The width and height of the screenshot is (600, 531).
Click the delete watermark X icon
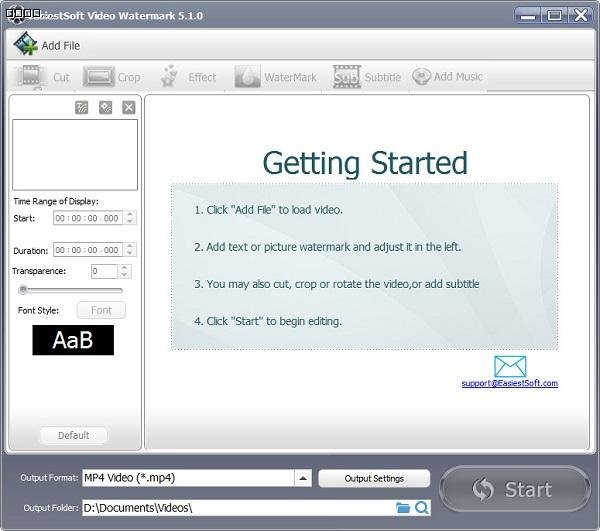point(129,108)
